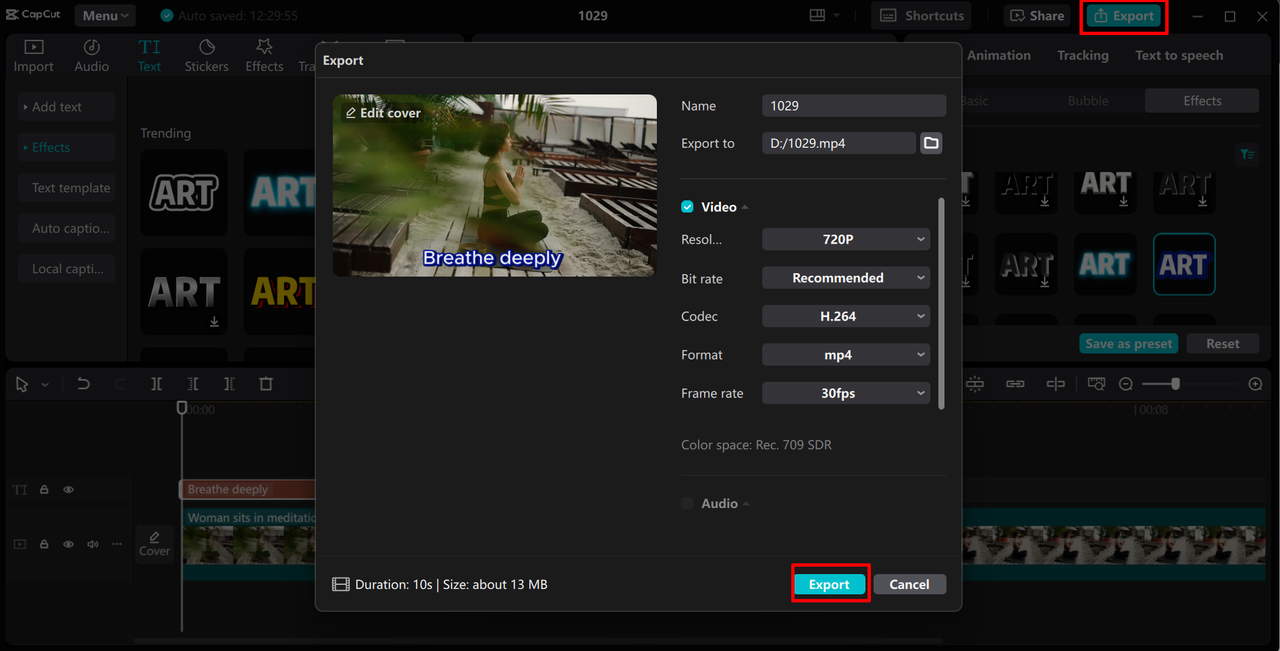The height and width of the screenshot is (651, 1280).
Task: Open the Format mp4 dropdown
Action: (846, 355)
